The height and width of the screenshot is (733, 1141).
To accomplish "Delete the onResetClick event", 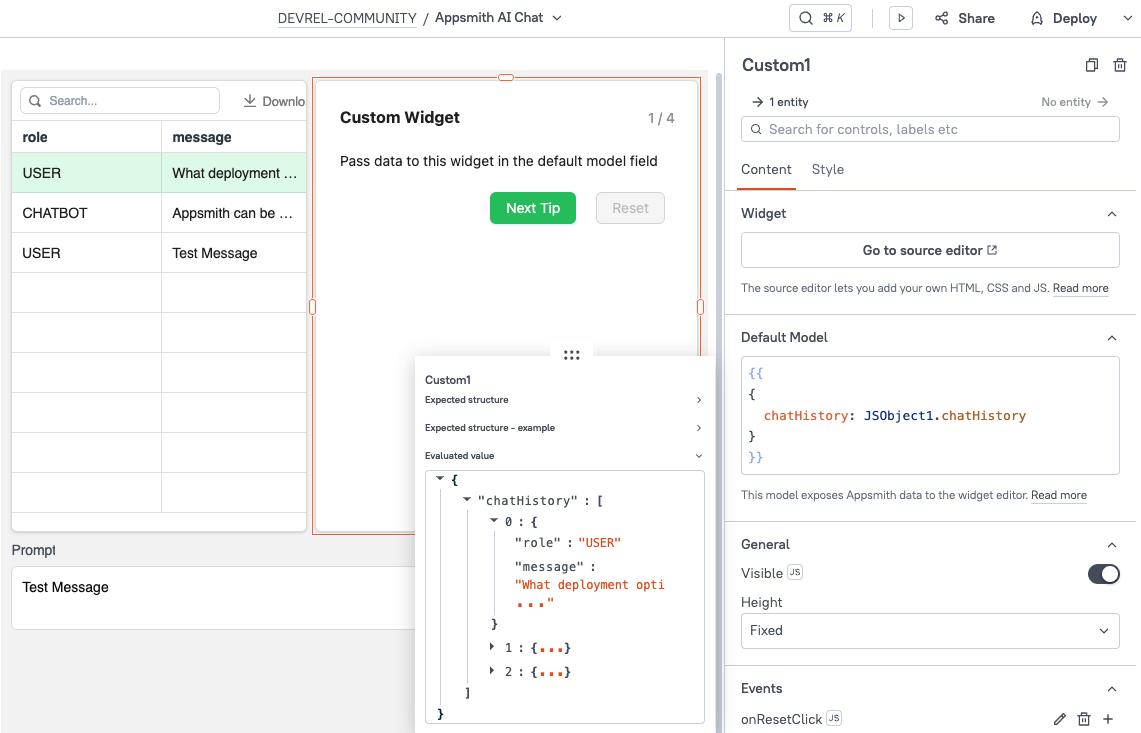I will click(x=1084, y=719).
